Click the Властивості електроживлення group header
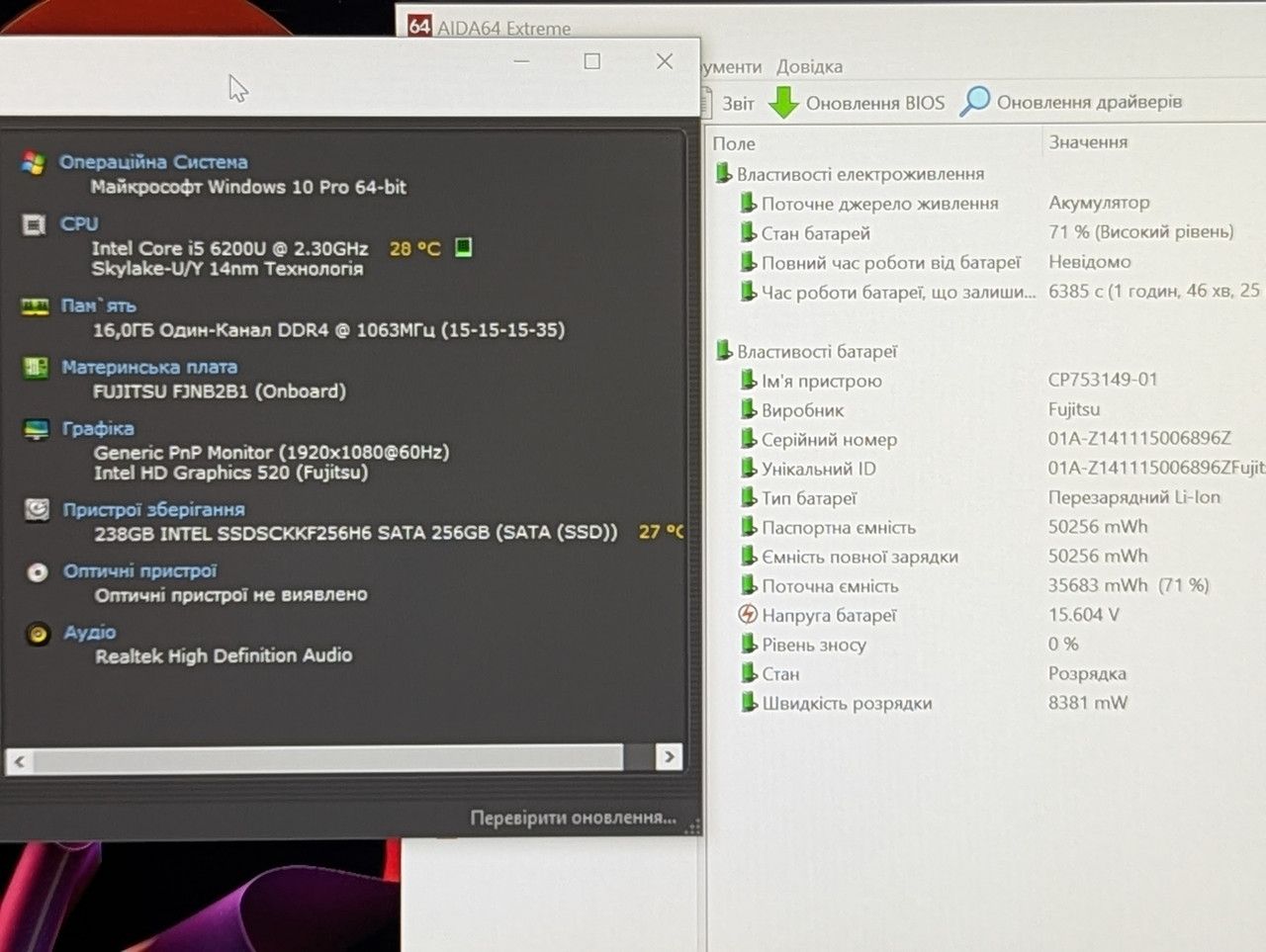 pyautogui.click(x=860, y=174)
